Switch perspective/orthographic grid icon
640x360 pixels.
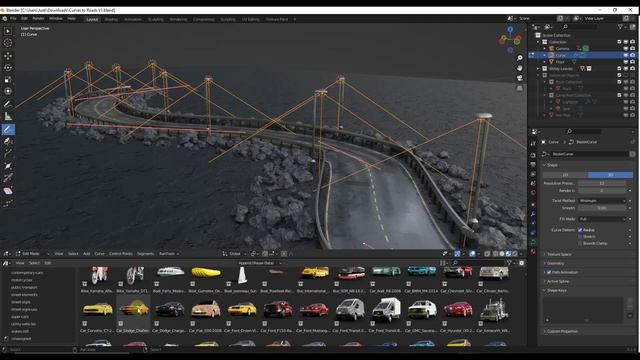point(520,88)
